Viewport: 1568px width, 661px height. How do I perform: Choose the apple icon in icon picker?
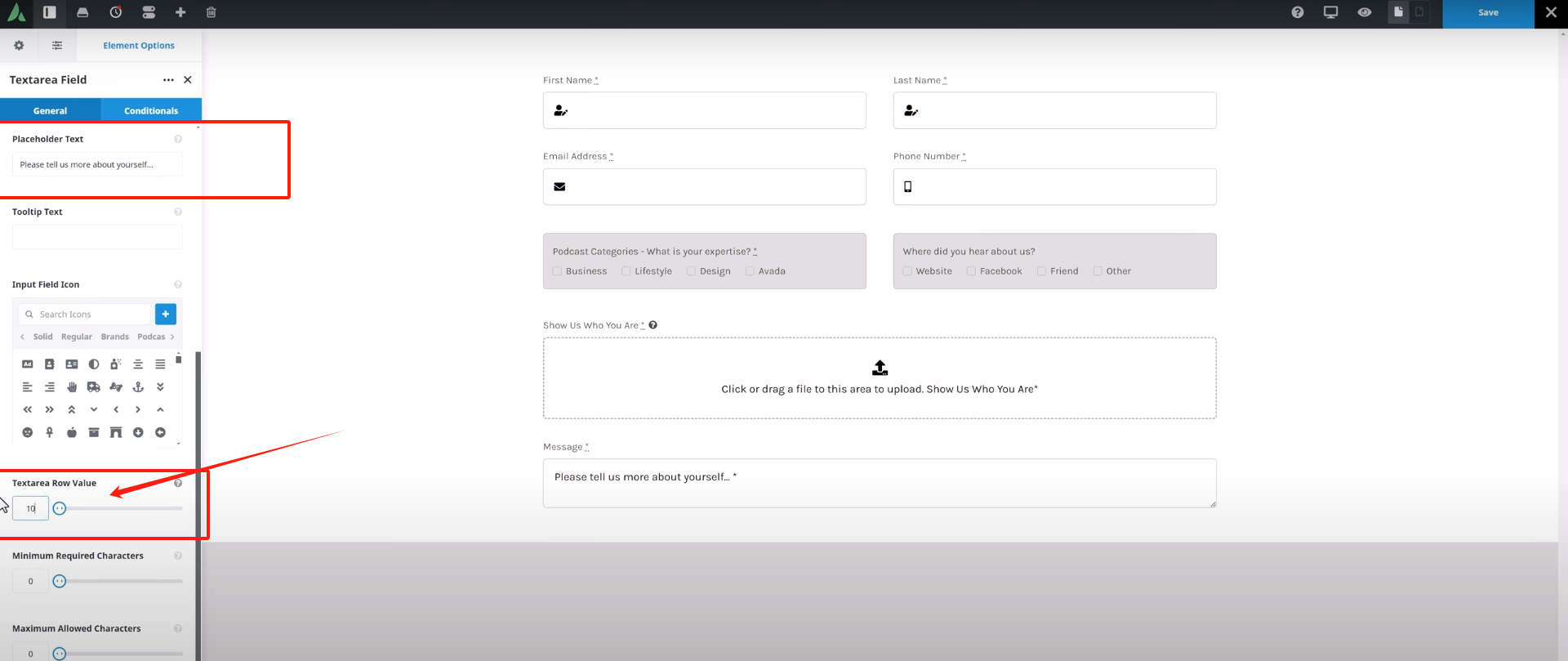[72, 432]
